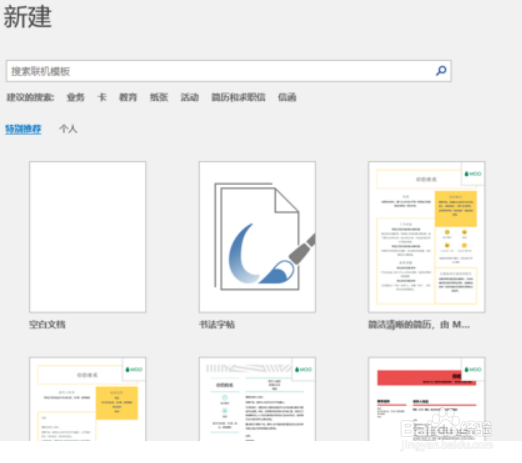The image size is (522, 463).
Task: Click MOO badge on teal striped template
Action: tap(304, 369)
